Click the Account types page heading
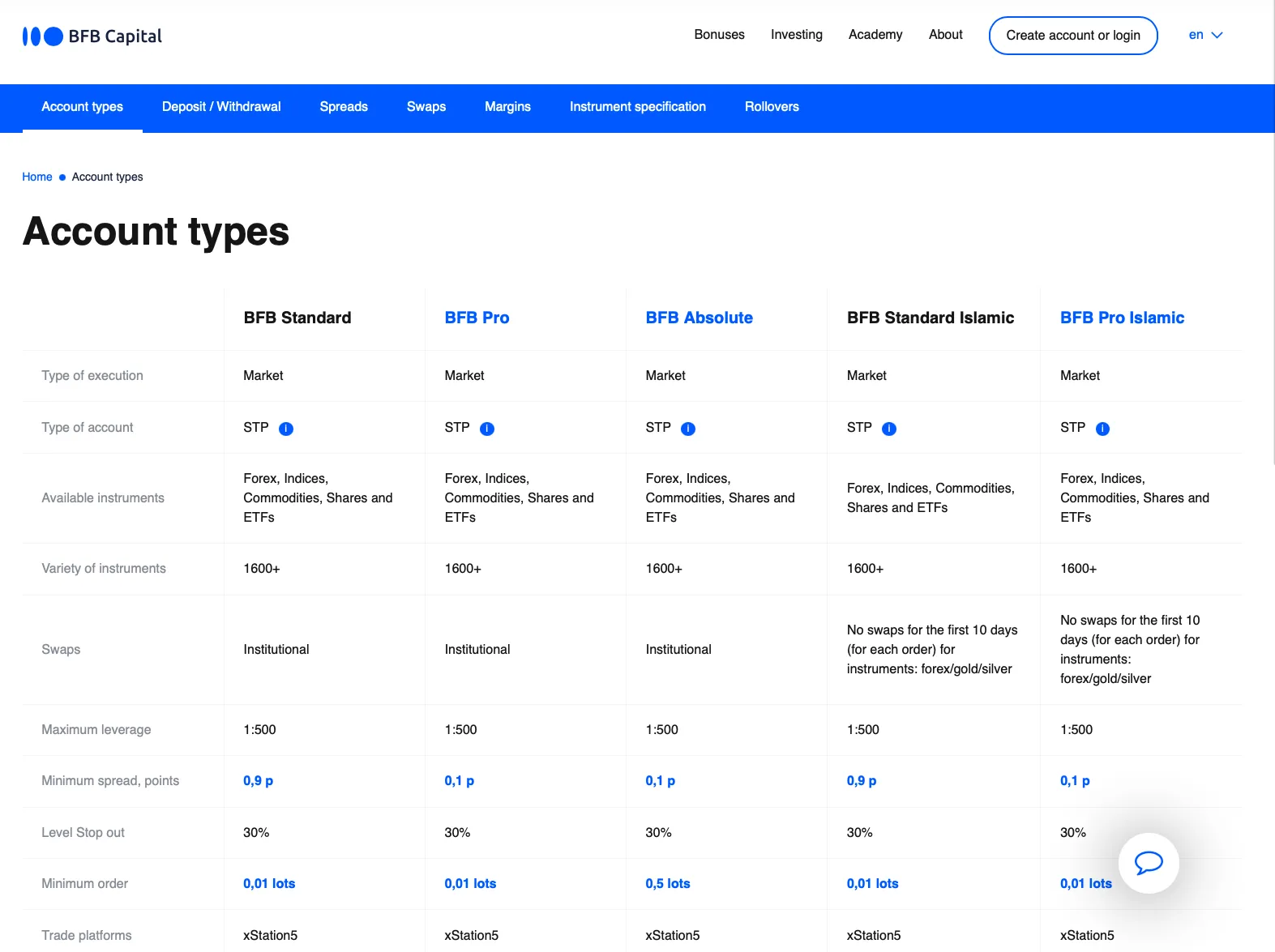 pos(156,233)
